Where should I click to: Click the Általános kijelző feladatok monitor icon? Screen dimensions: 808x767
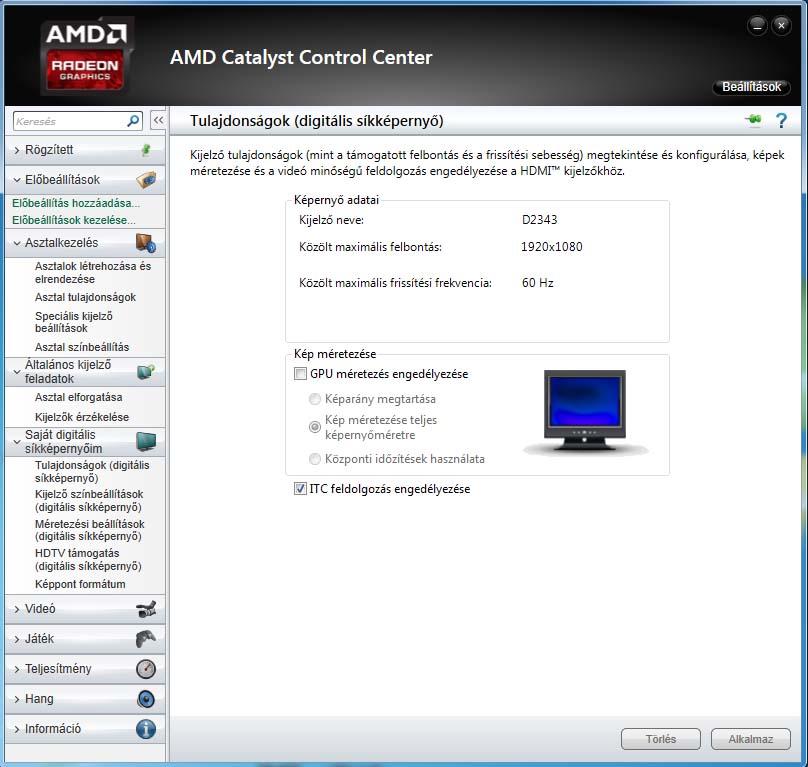click(x=146, y=371)
